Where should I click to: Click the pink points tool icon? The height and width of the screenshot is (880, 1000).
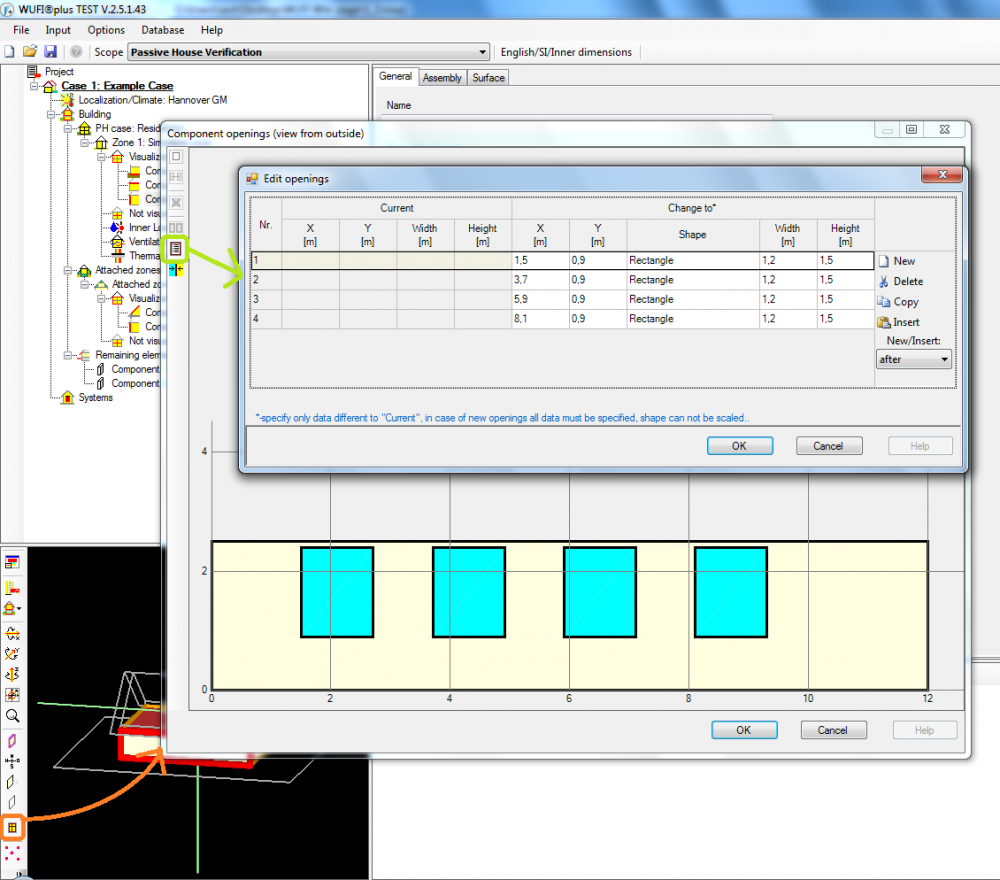coord(13,852)
